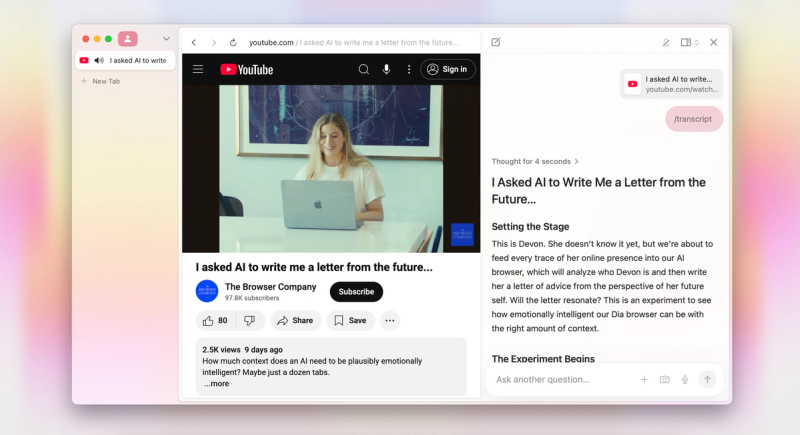The height and width of the screenshot is (435, 800).
Task: Close the assistant side panel
Action: point(714,42)
